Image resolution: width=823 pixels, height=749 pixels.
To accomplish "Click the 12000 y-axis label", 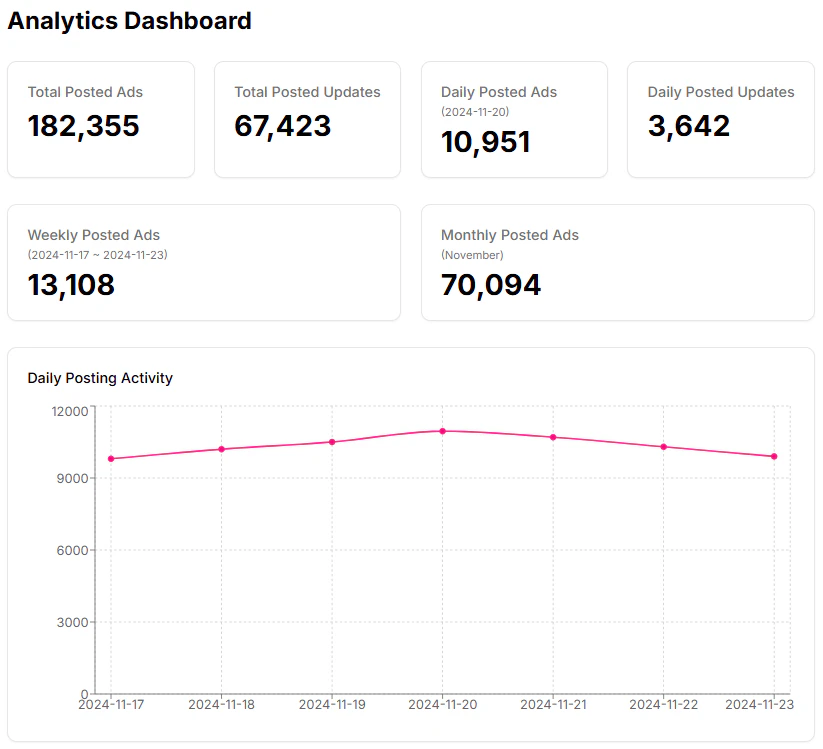I will 70,411.
